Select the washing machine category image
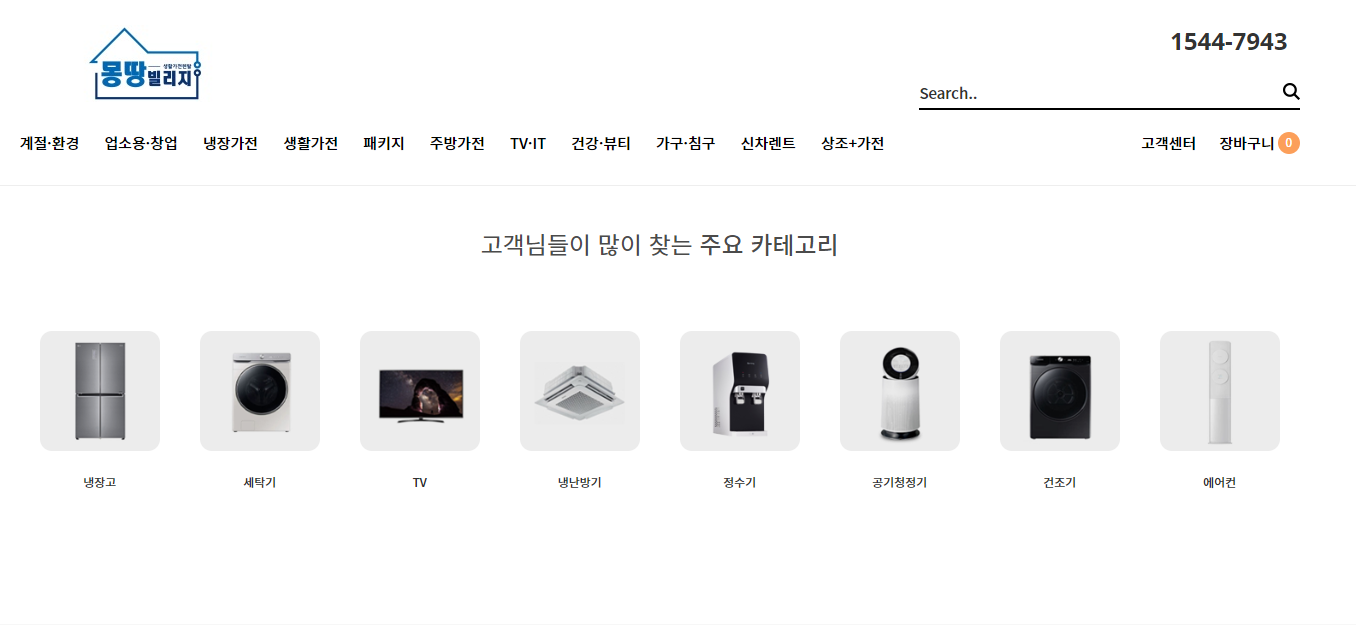 coord(260,391)
